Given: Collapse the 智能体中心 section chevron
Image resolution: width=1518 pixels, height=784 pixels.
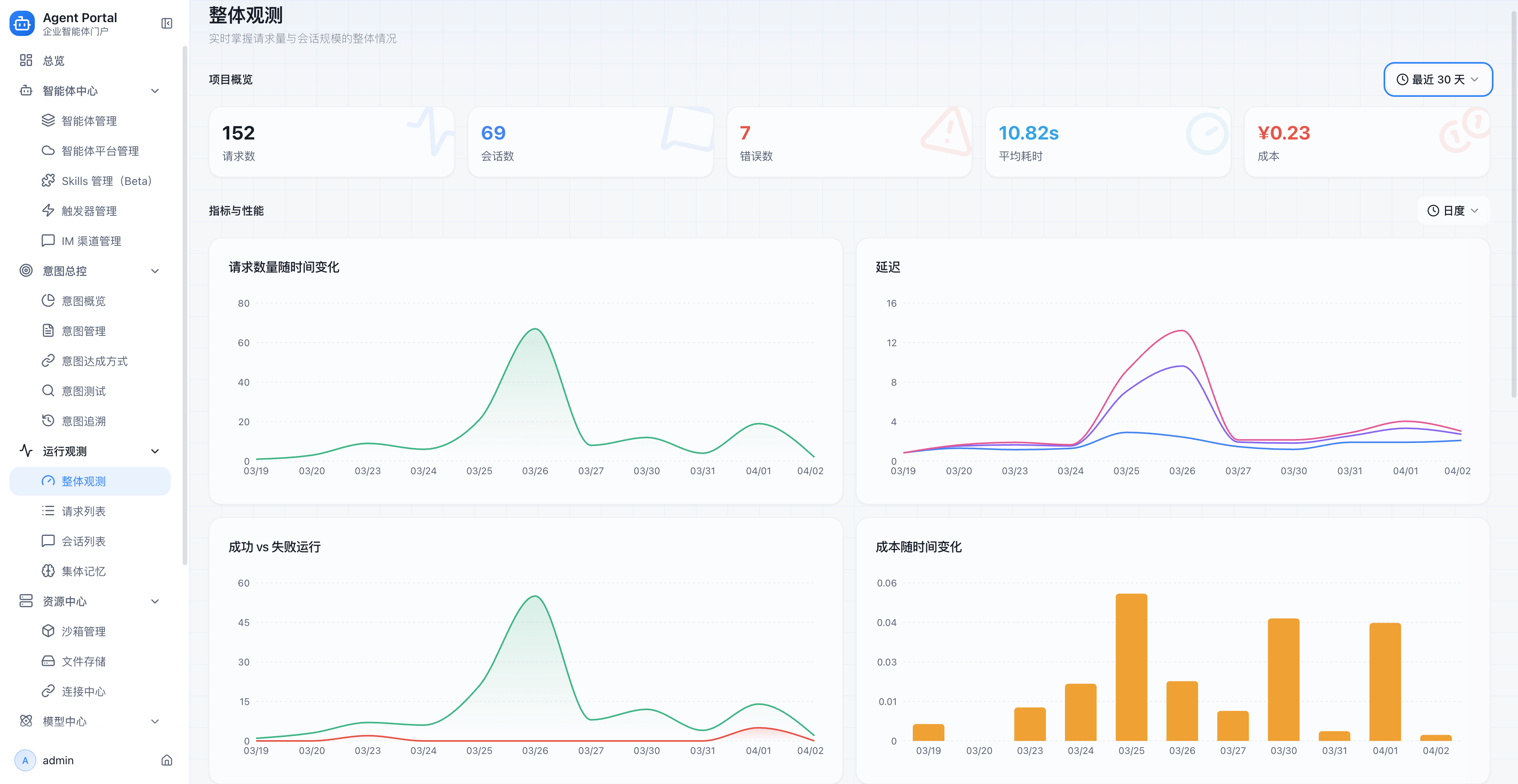Looking at the screenshot, I should [x=155, y=91].
